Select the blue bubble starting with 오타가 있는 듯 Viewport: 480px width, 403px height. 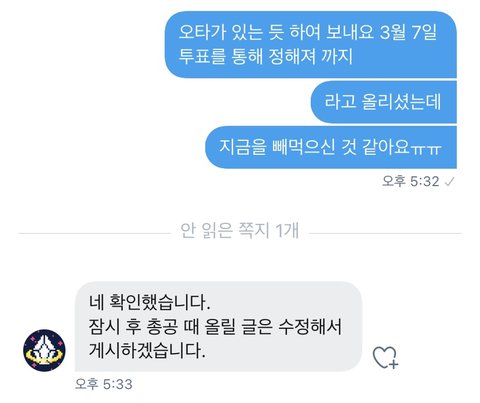(x=311, y=45)
